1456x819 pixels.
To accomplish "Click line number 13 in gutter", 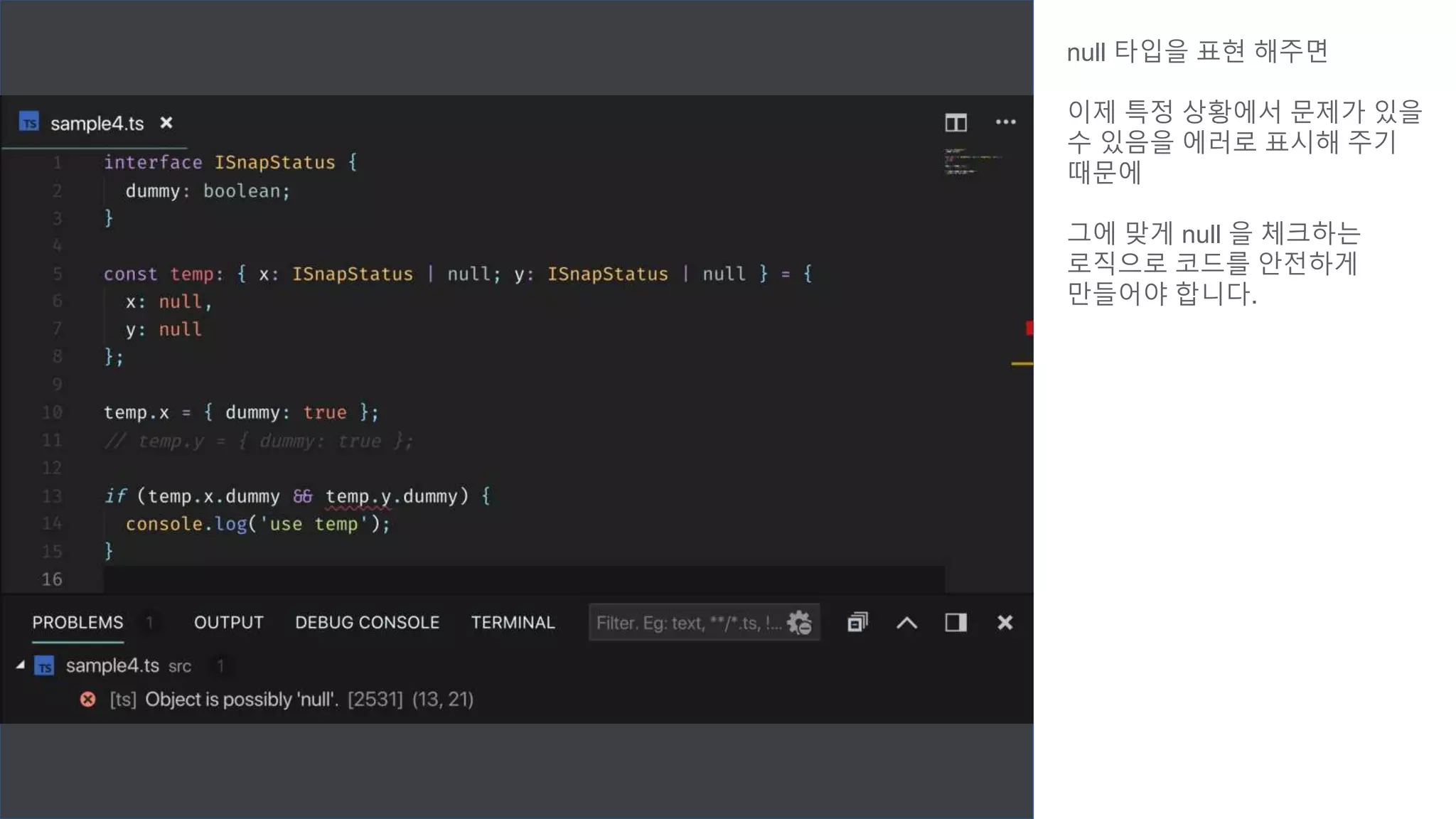I will pyautogui.click(x=52, y=496).
